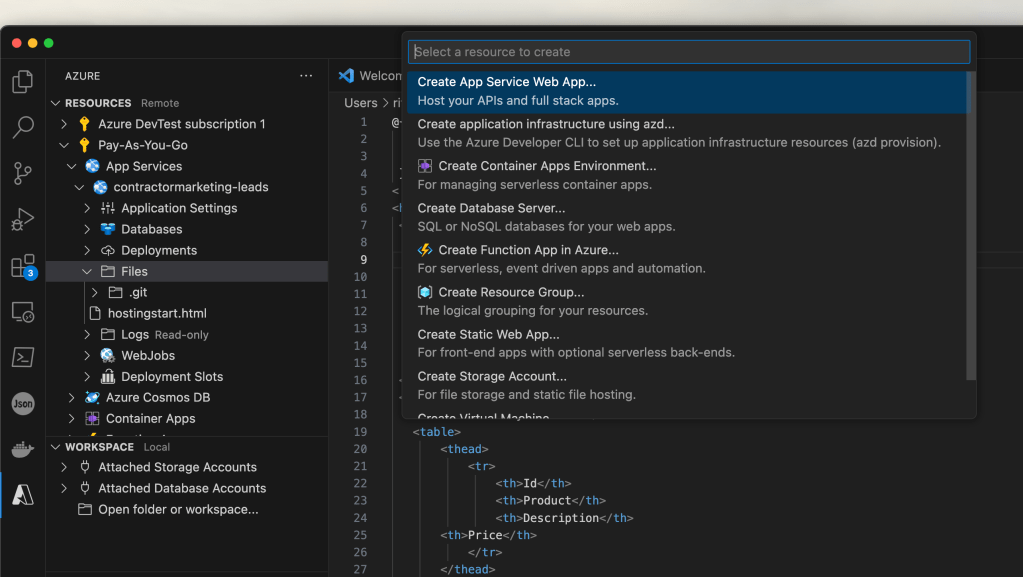Click the quick pick list scrollbar

click(x=971, y=225)
